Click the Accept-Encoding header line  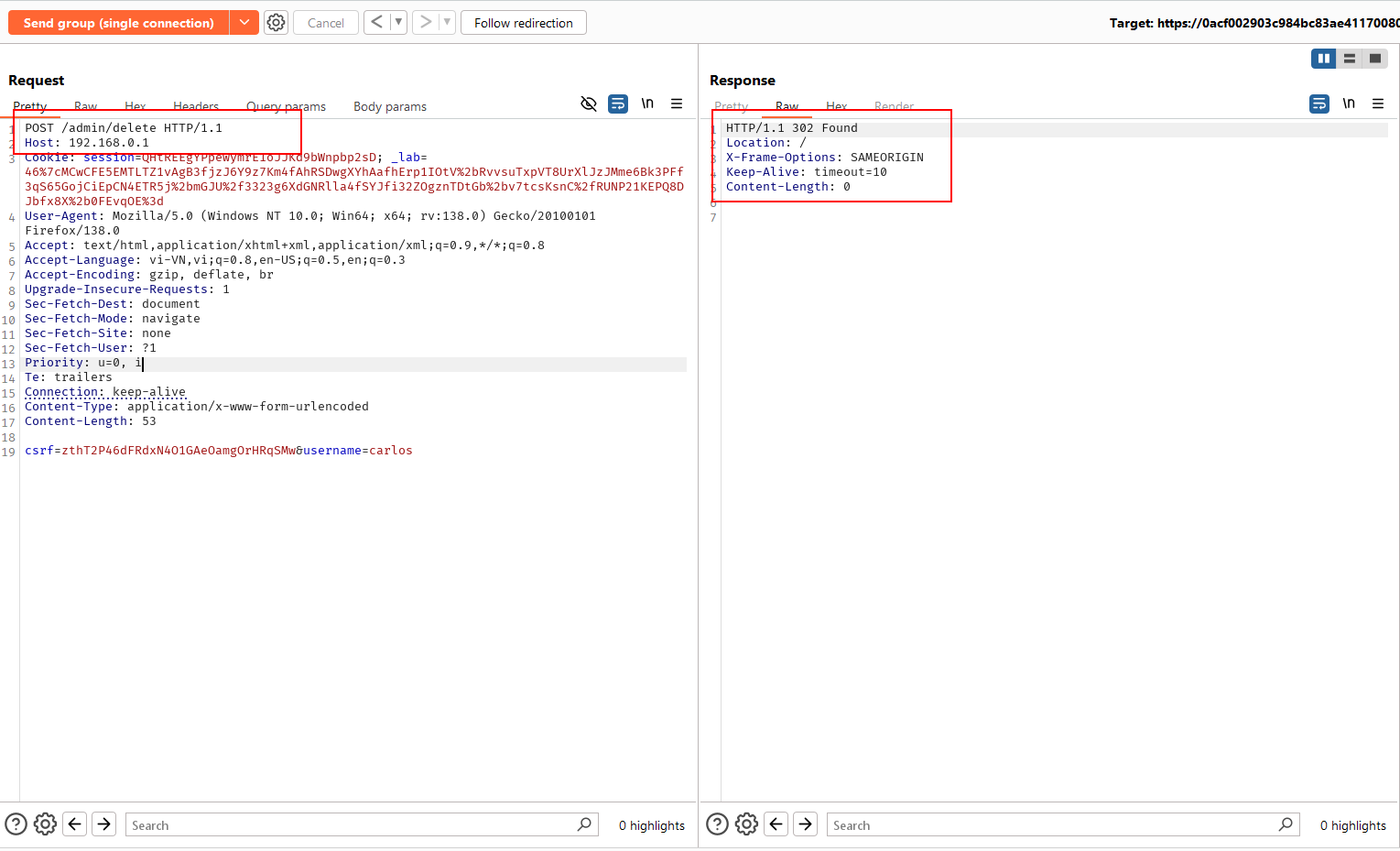point(149,275)
